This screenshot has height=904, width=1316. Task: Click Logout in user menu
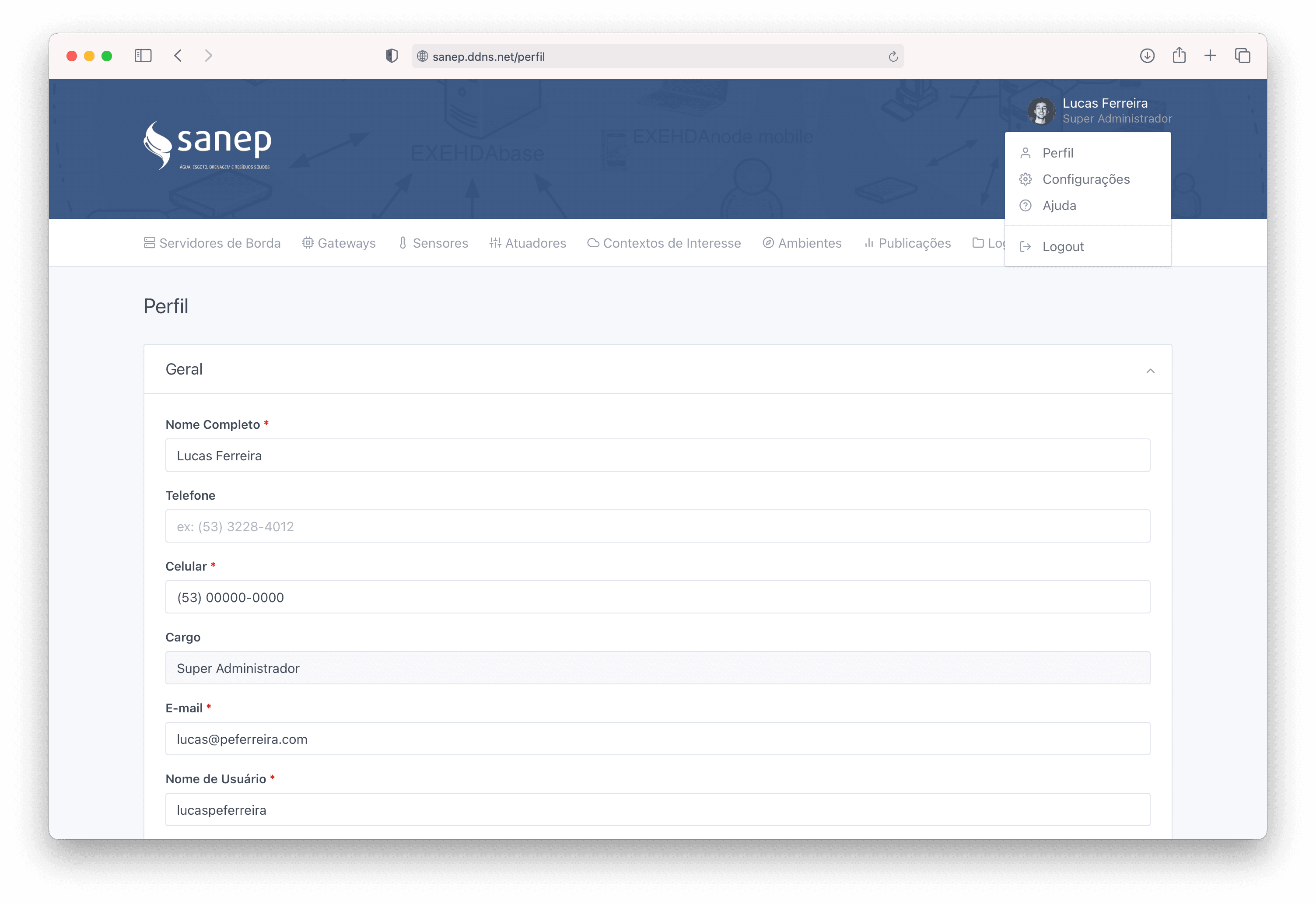click(1063, 247)
